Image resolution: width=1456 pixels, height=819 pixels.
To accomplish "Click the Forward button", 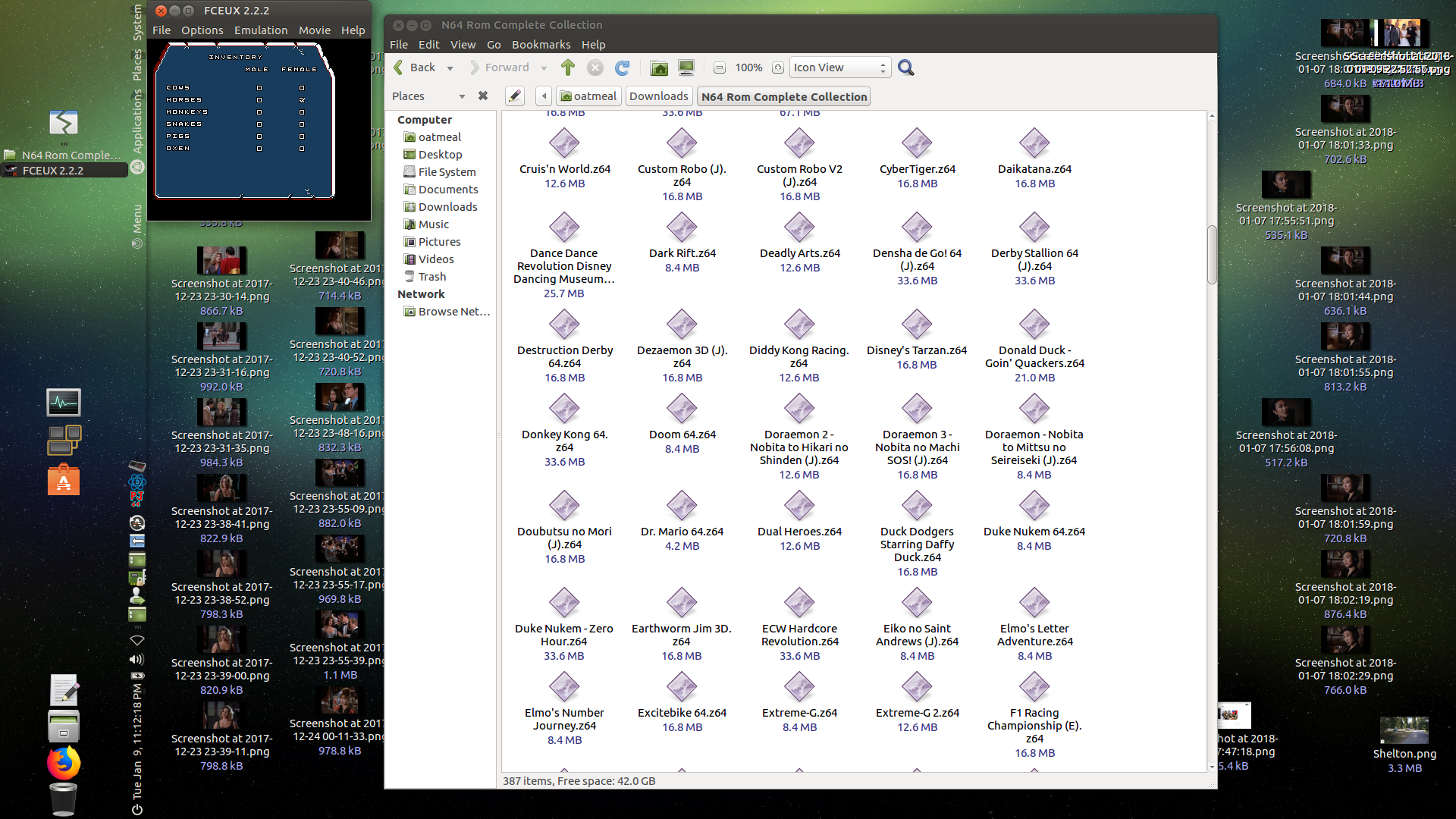I will pyautogui.click(x=498, y=67).
